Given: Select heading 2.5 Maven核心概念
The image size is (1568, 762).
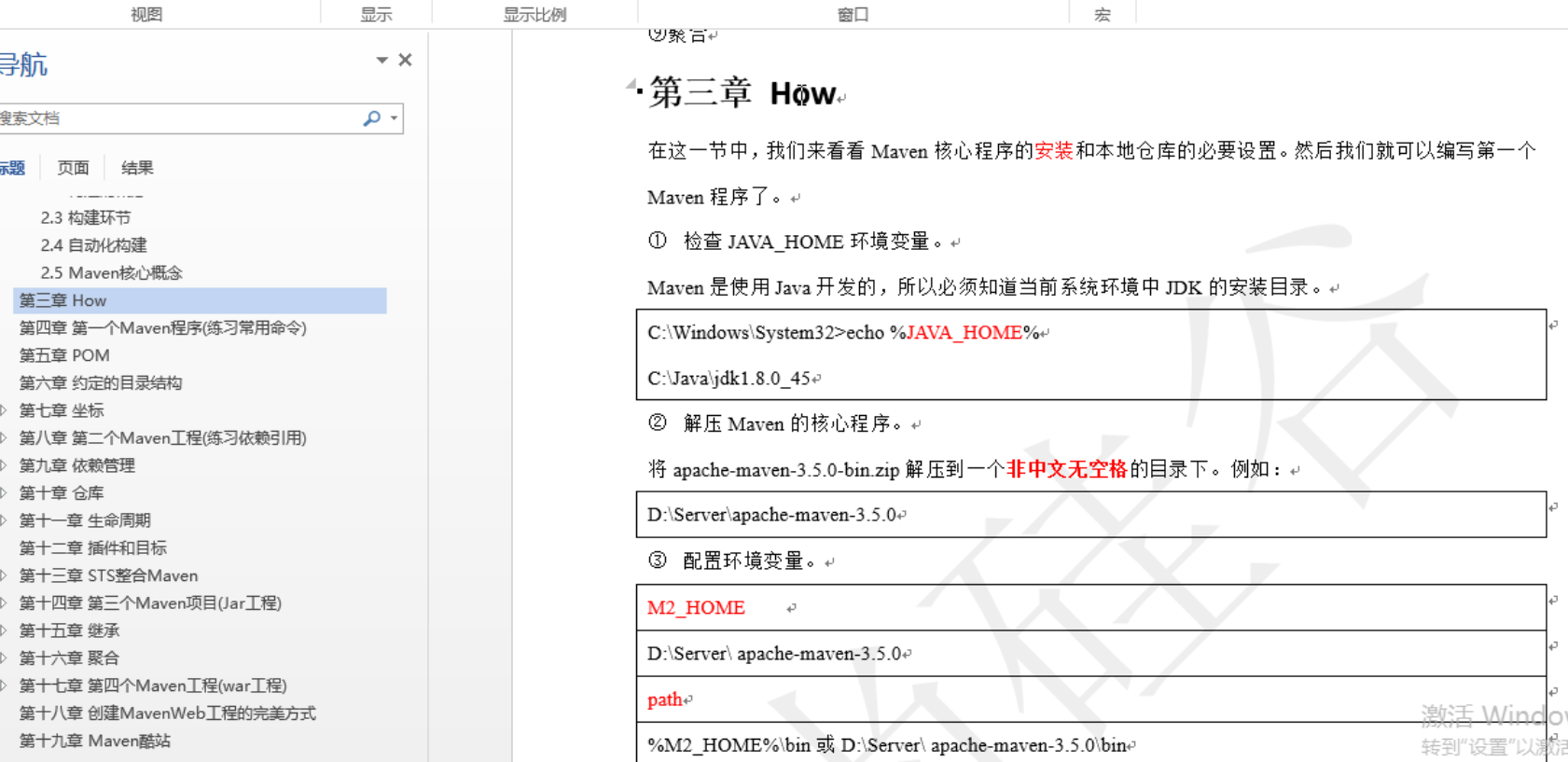Looking at the screenshot, I should [x=111, y=272].
